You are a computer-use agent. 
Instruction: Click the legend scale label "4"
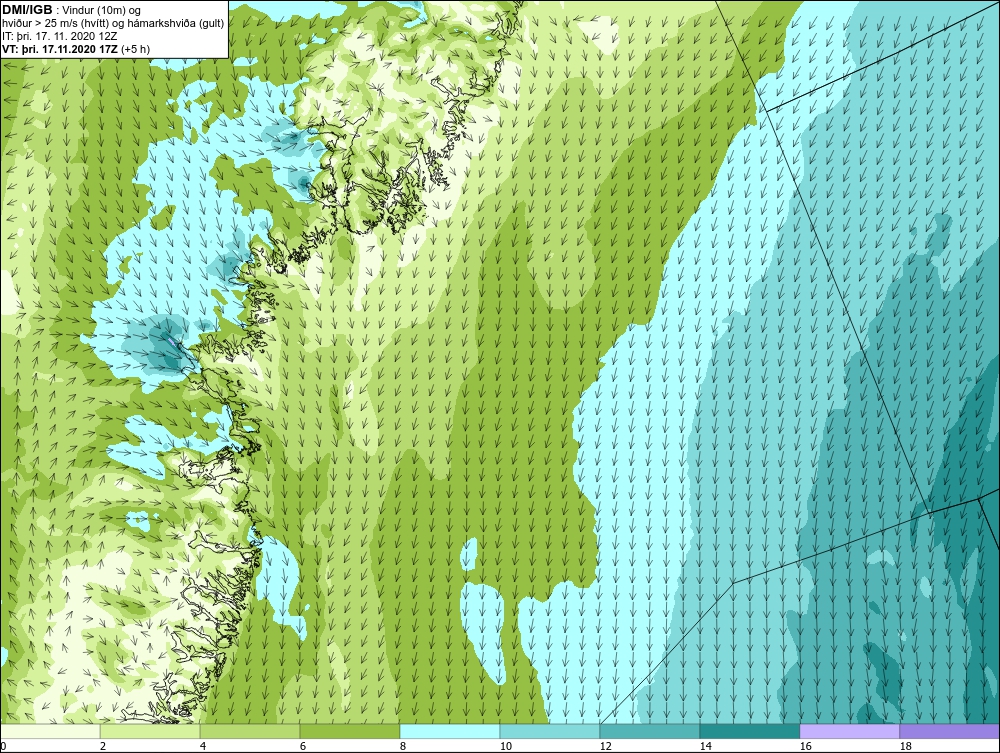pos(203,746)
